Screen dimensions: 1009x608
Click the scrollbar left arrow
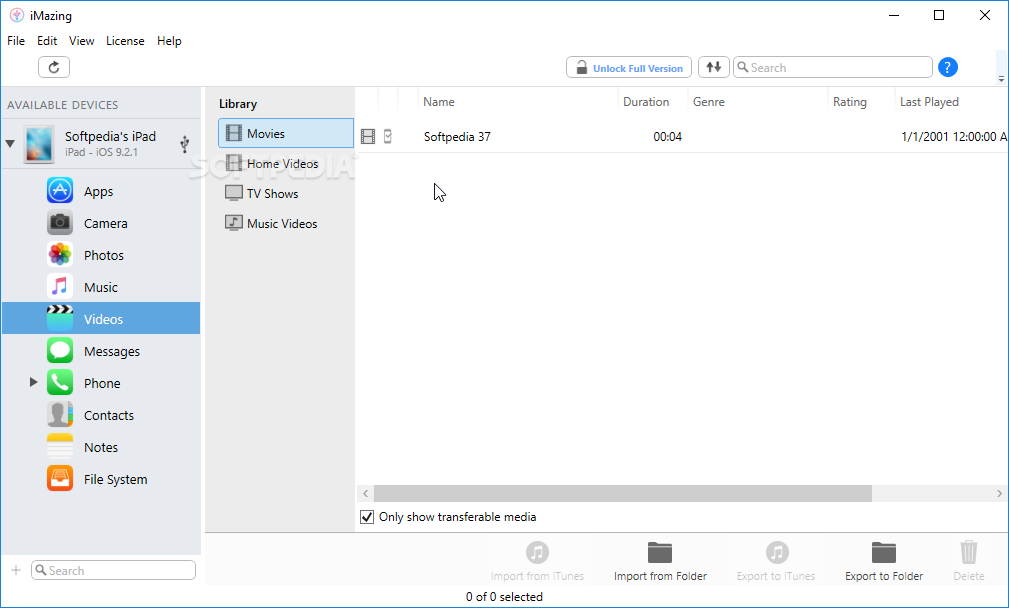coord(366,493)
